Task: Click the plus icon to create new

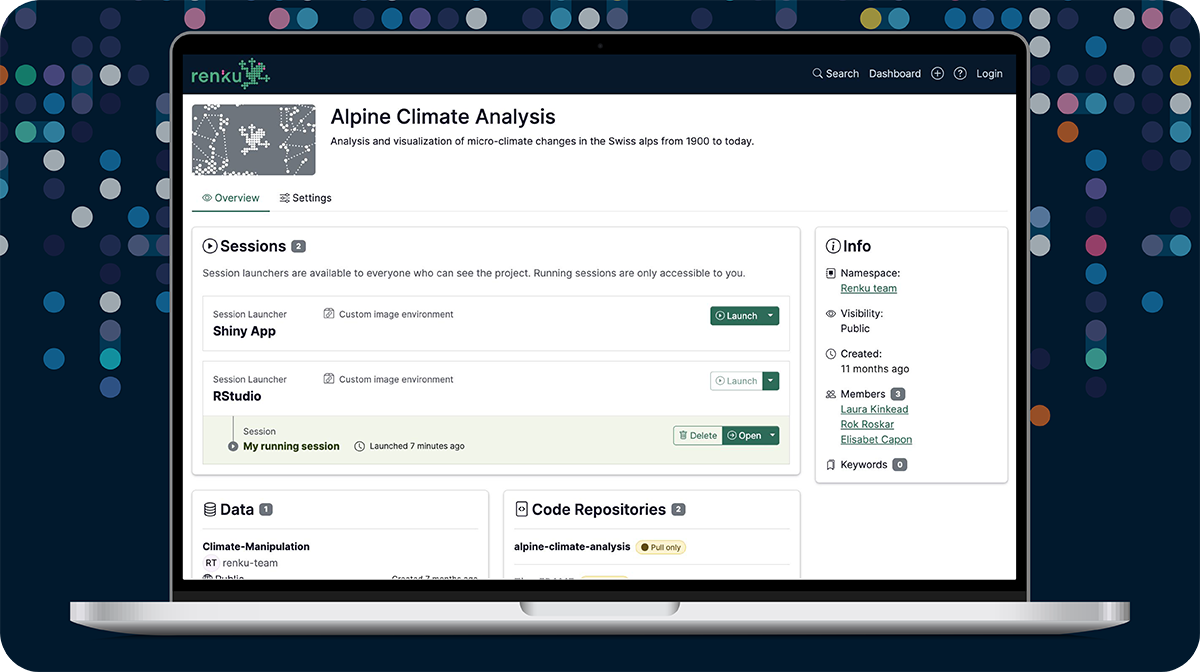Action: tap(937, 74)
